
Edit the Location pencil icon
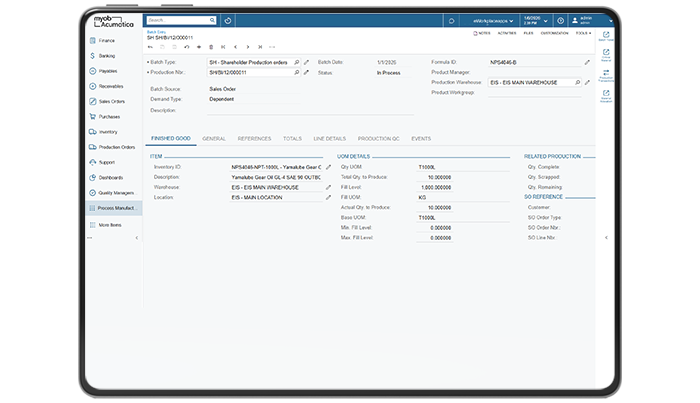tap(328, 197)
